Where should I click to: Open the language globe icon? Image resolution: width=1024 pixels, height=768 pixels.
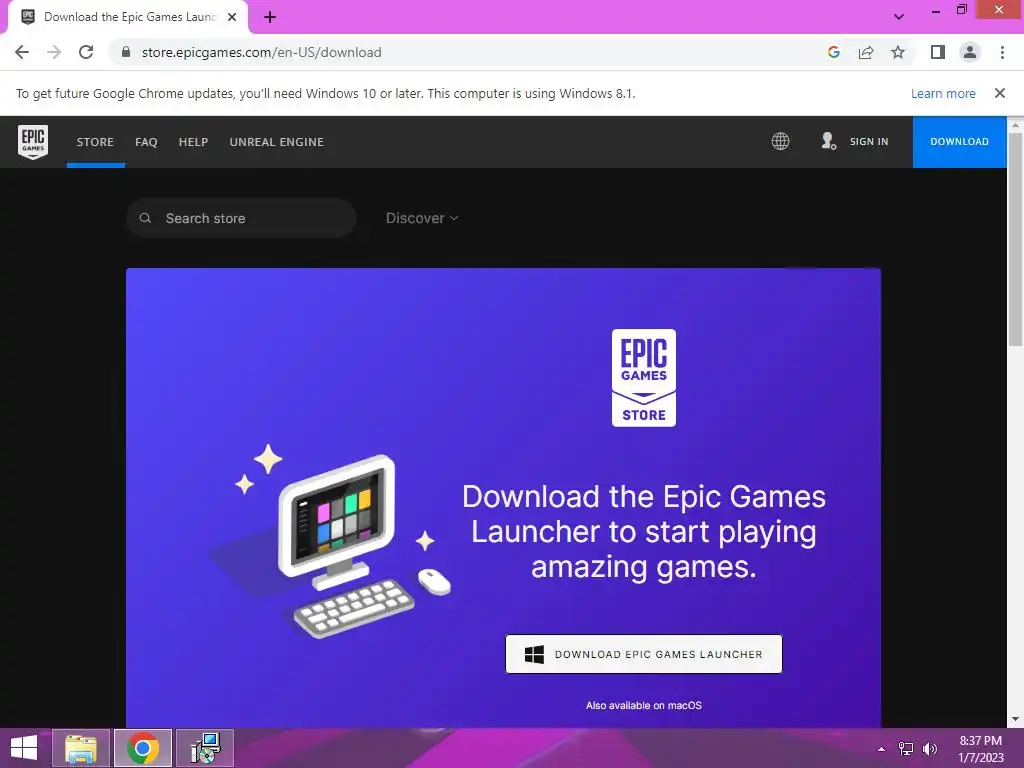(x=780, y=141)
